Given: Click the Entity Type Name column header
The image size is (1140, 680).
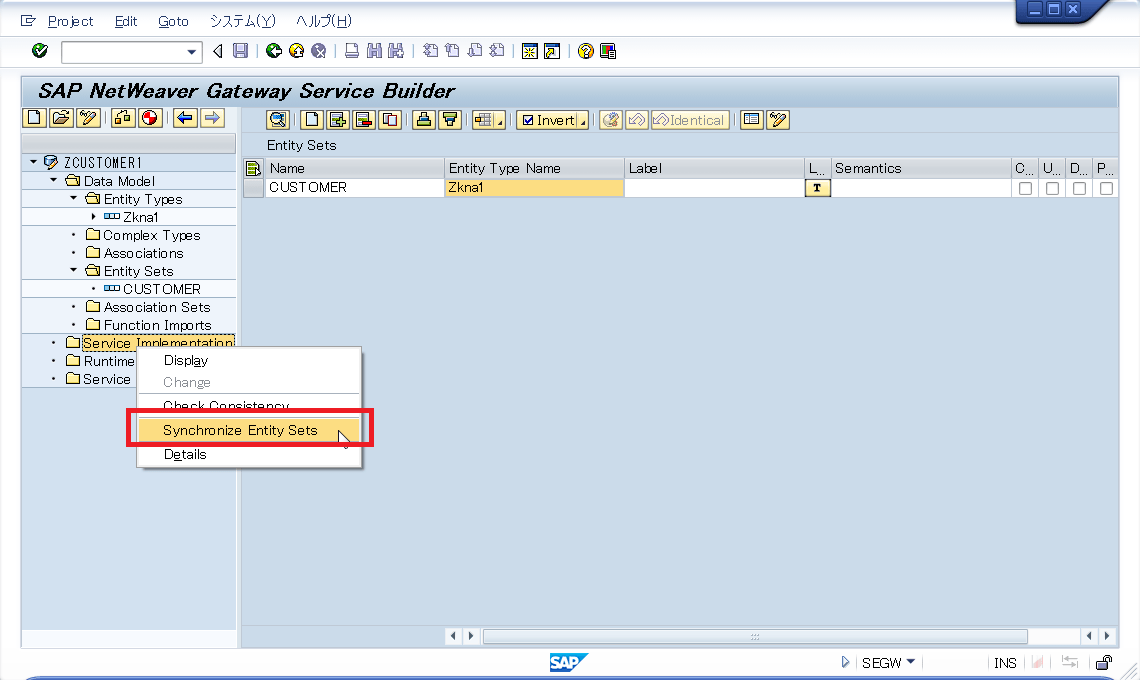Looking at the screenshot, I should point(534,169).
